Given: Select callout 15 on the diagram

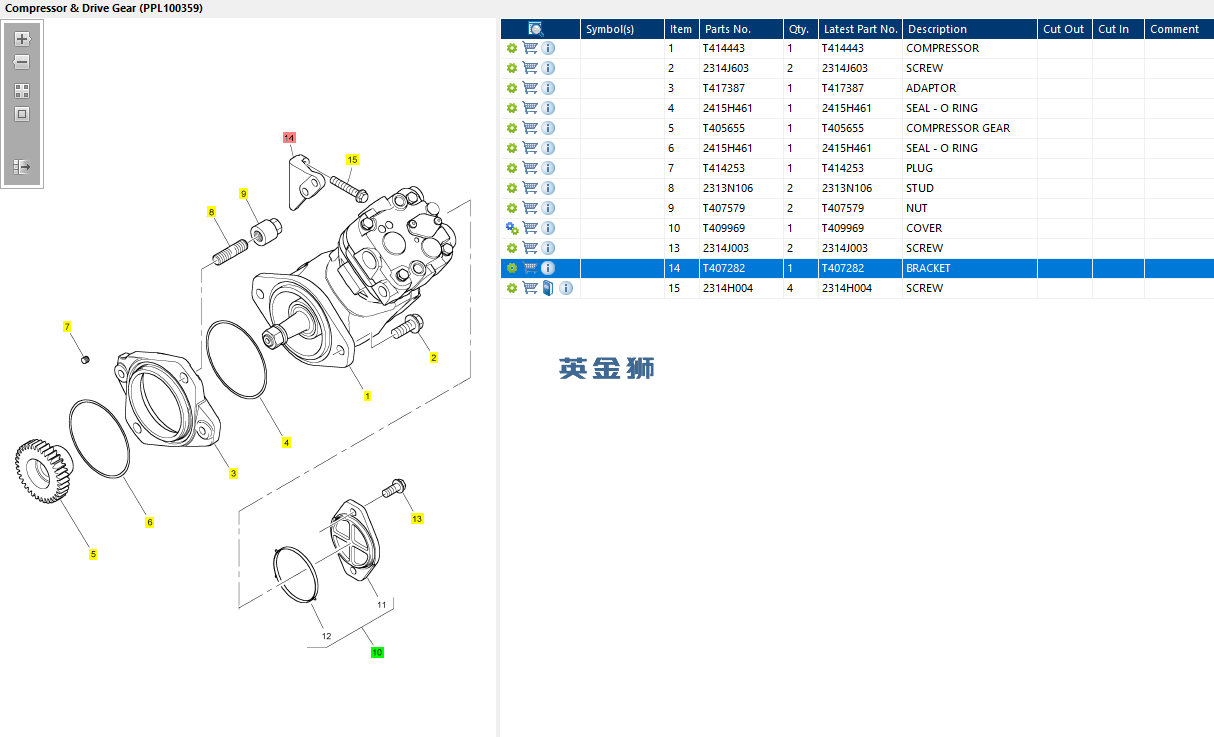Looking at the screenshot, I should [352, 159].
